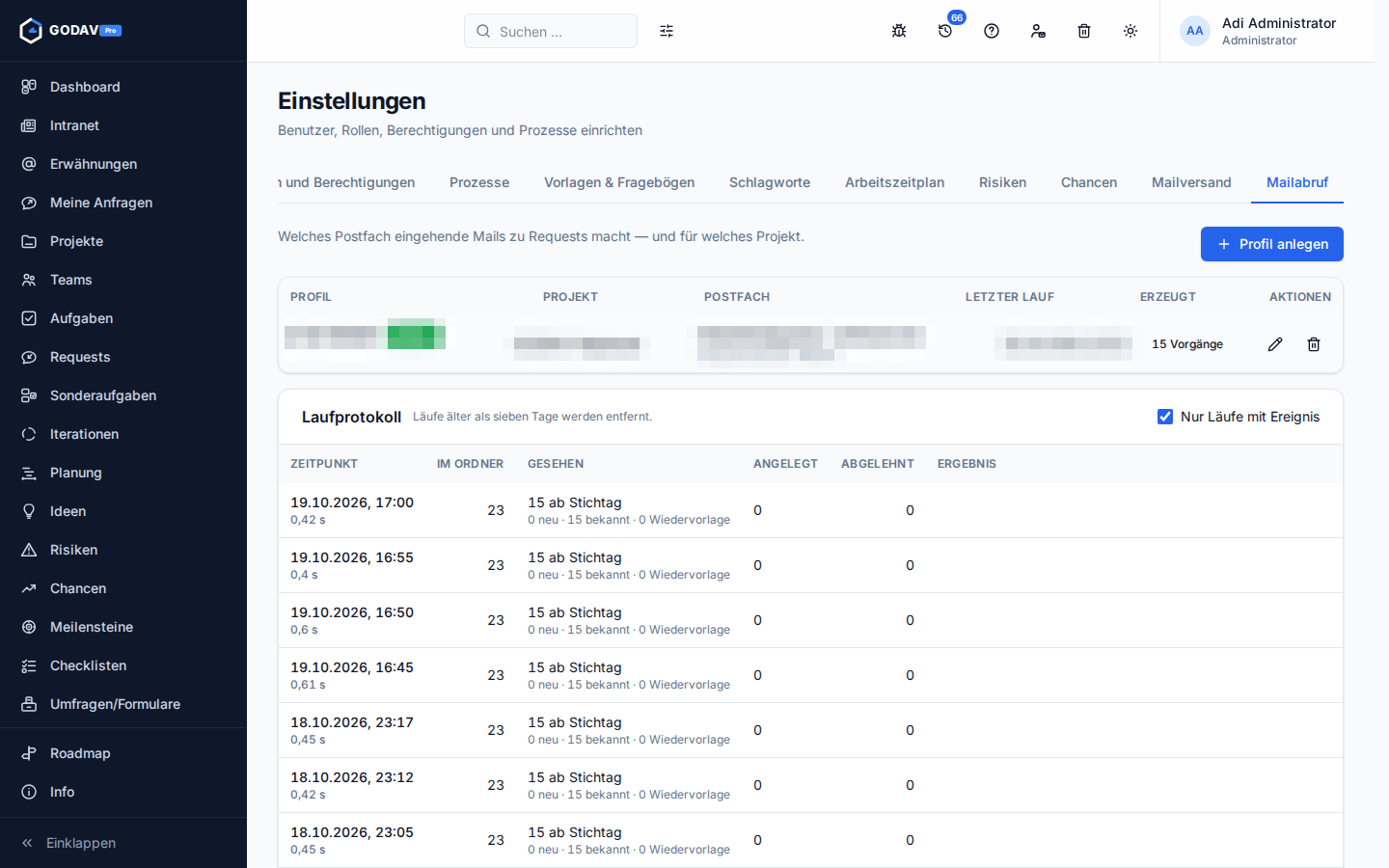Click the AA avatar circle
Viewport: 1389px width, 868px height.
tap(1195, 31)
